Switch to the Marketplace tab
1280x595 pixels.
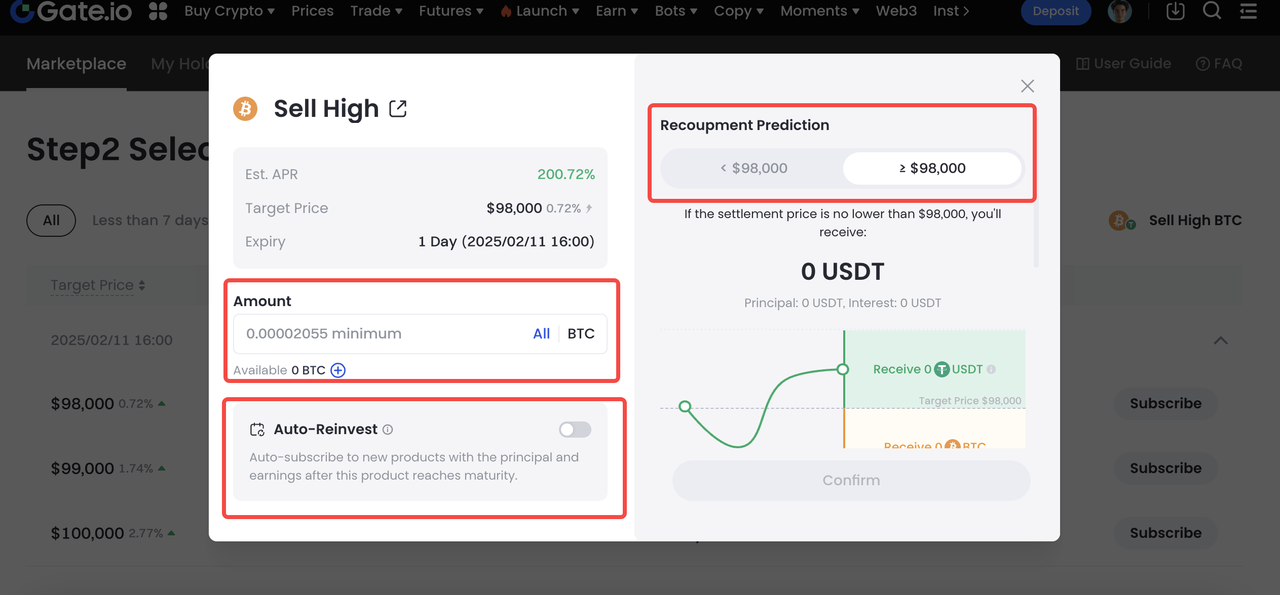click(76, 64)
